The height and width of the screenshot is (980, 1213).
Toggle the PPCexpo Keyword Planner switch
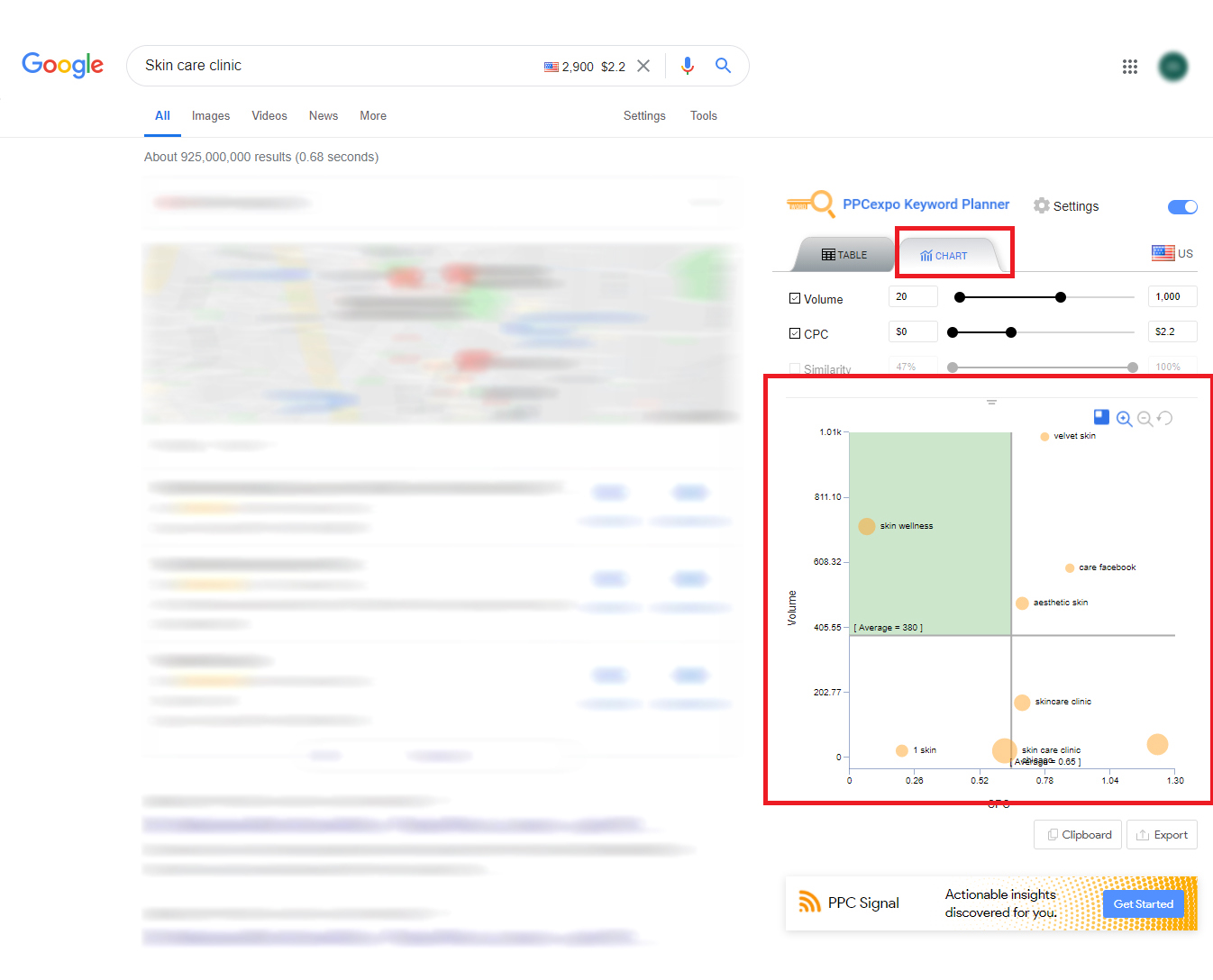point(1182,207)
